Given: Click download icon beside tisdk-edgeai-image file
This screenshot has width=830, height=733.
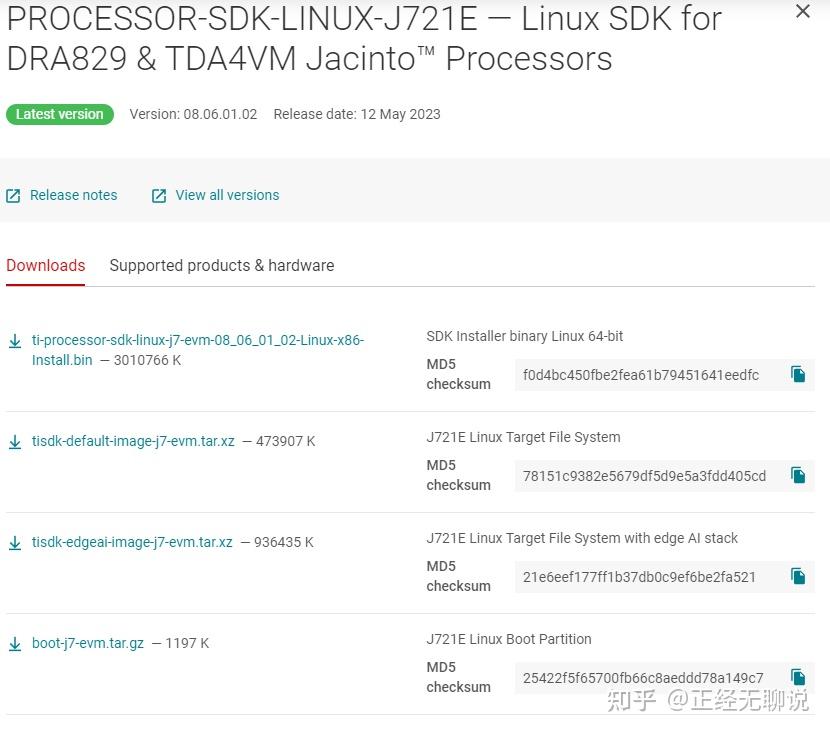Looking at the screenshot, I should (x=15, y=543).
